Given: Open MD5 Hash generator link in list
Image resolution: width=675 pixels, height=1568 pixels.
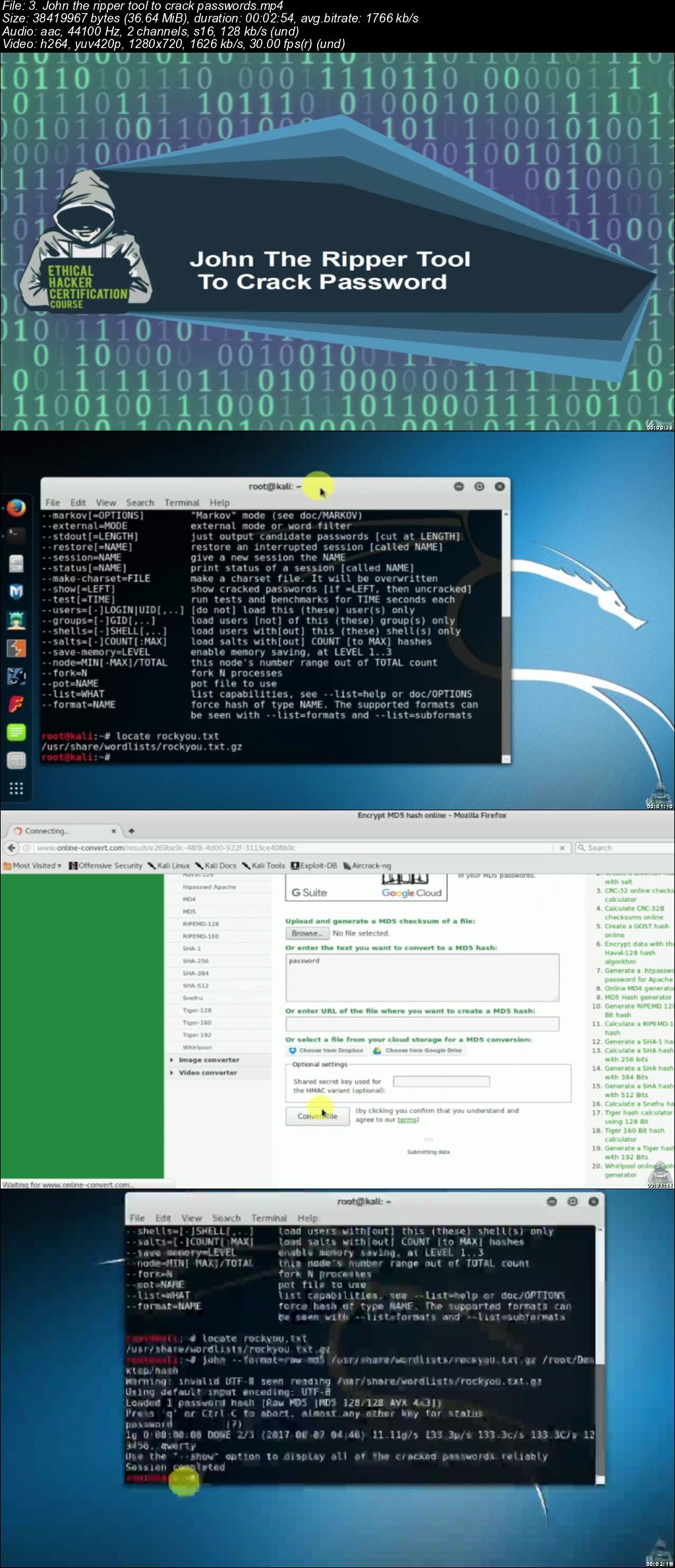Looking at the screenshot, I should 638,997.
